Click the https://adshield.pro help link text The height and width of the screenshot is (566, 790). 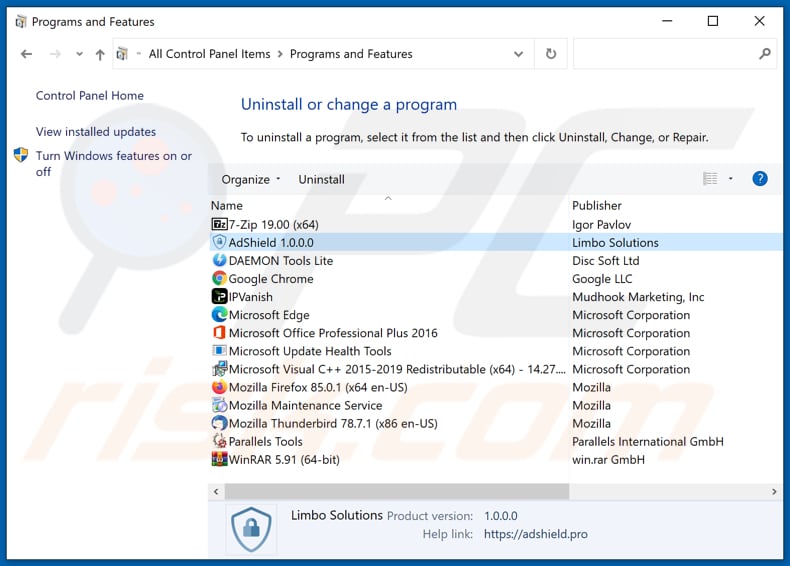[536, 534]
